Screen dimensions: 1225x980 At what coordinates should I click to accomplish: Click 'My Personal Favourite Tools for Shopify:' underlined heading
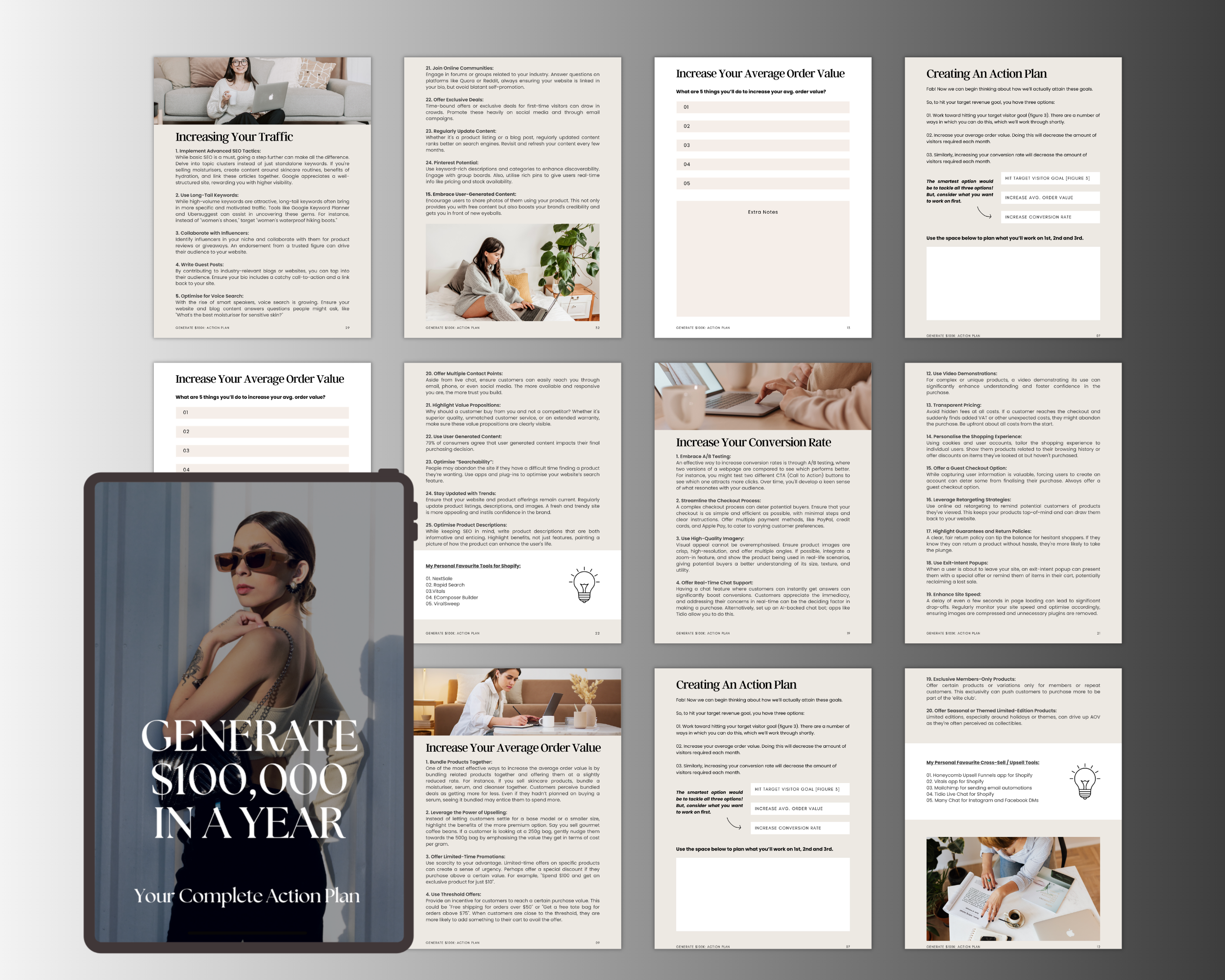tap(473, 566)
